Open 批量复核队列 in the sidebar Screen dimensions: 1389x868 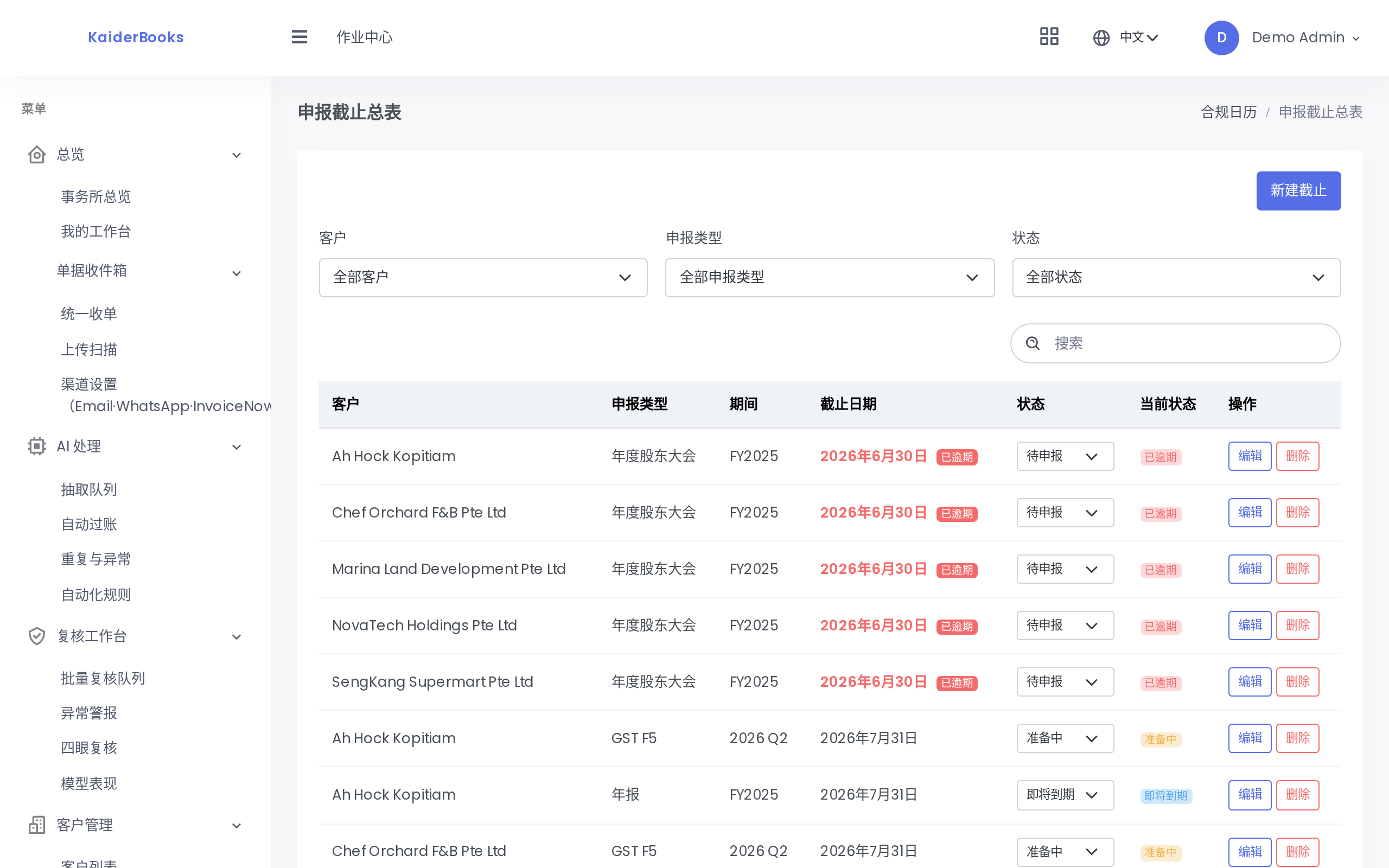click(103, 678)
